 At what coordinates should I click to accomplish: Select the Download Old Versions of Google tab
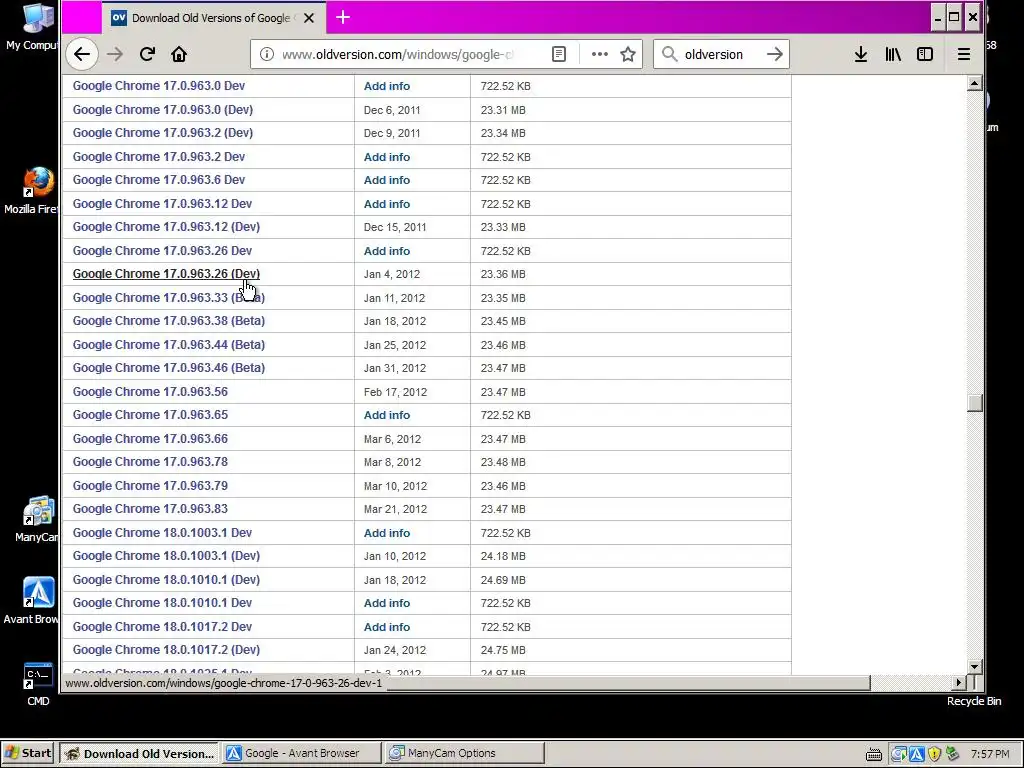pos(214,18)
